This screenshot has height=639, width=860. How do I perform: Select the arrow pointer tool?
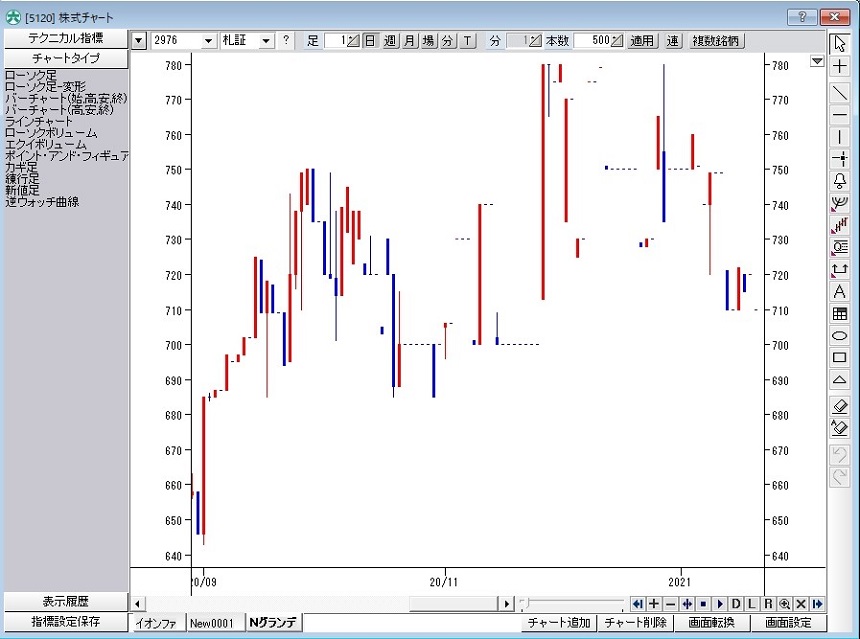pos(839,43)
